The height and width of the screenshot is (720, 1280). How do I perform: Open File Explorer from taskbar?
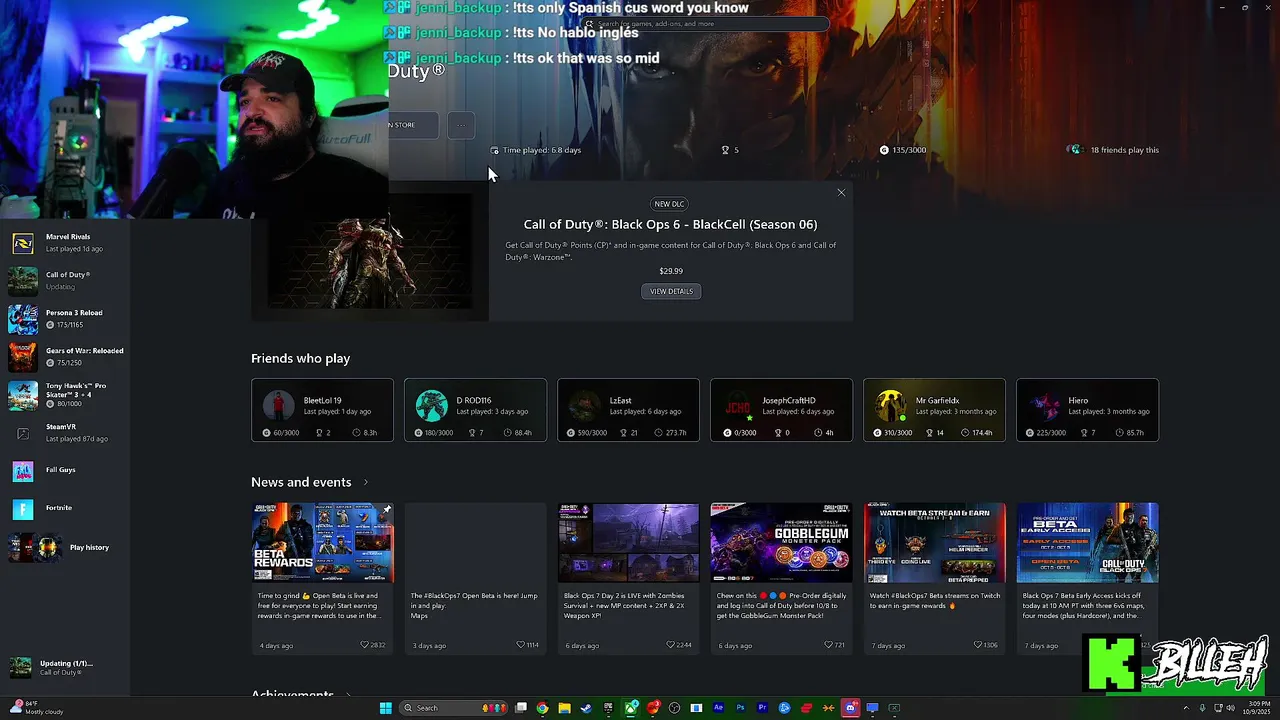coord(564,708)
